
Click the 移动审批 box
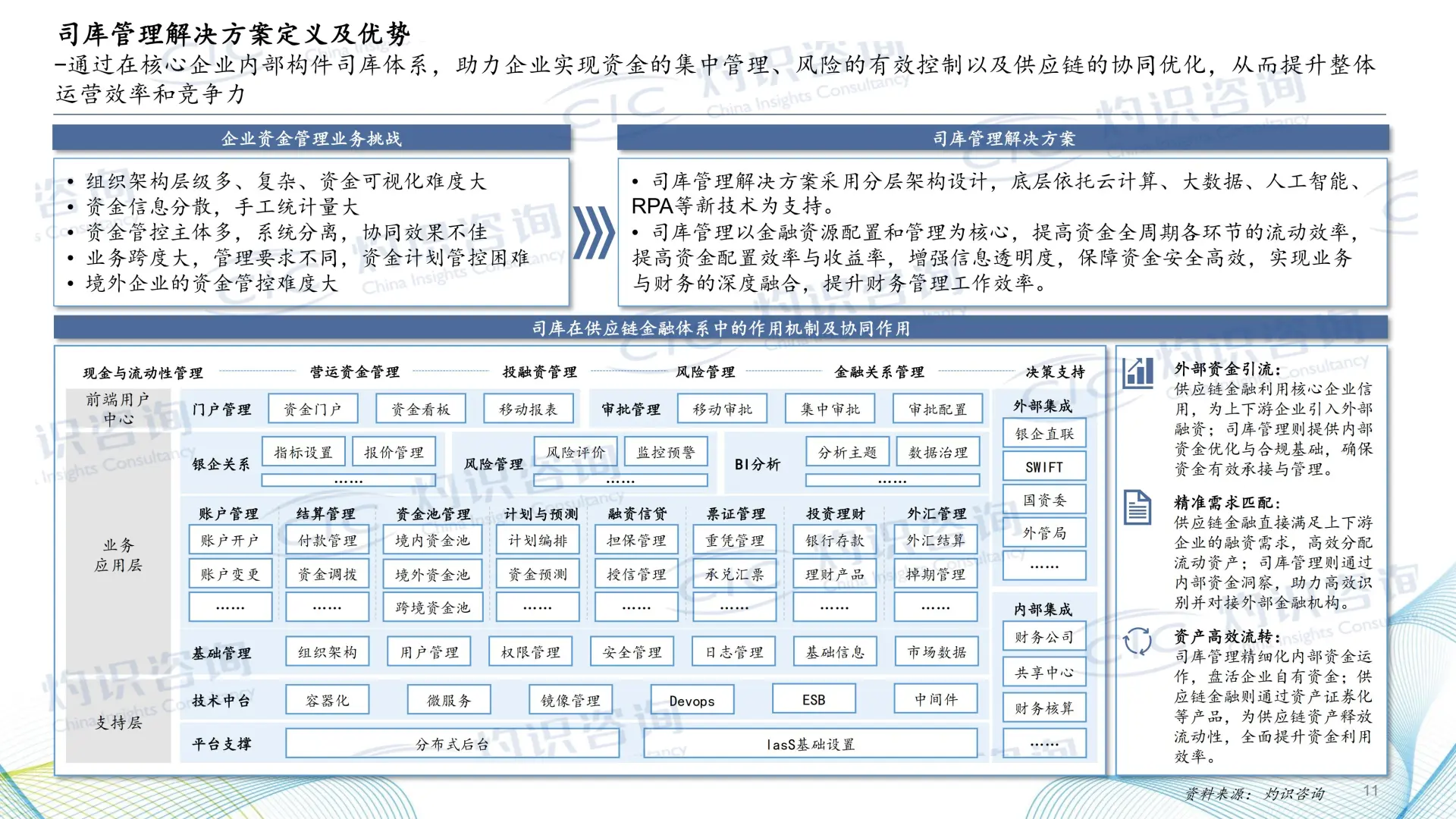click(722, 409)
